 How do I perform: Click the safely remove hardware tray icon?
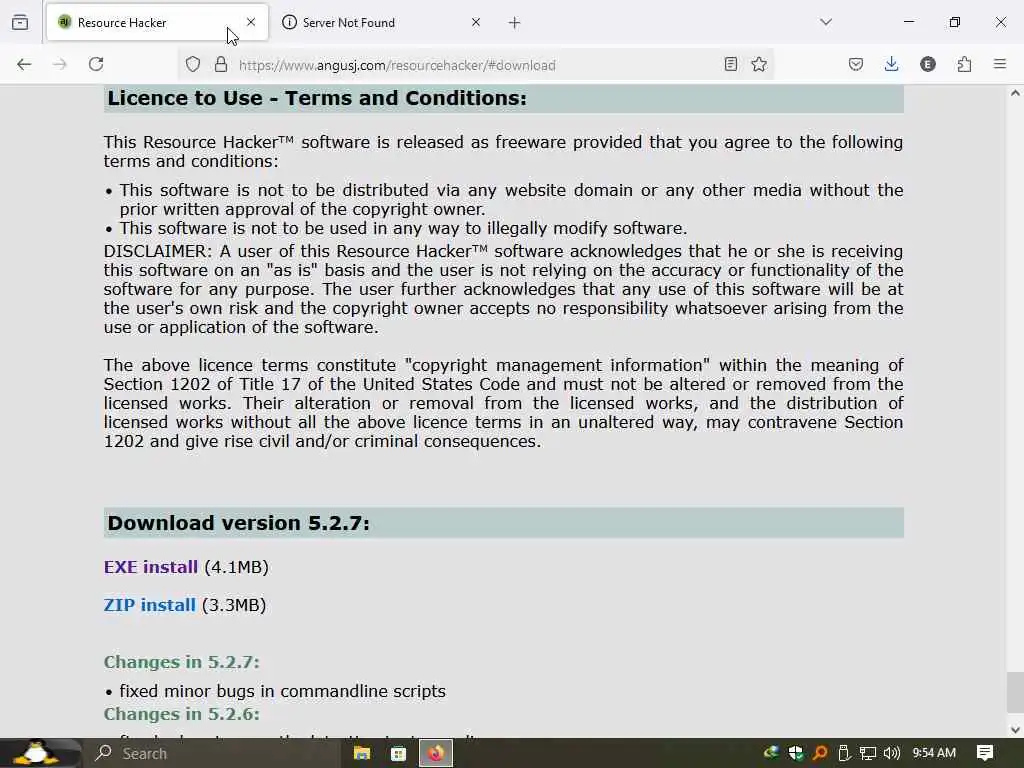pyautogui.click(x=844, y=753)
